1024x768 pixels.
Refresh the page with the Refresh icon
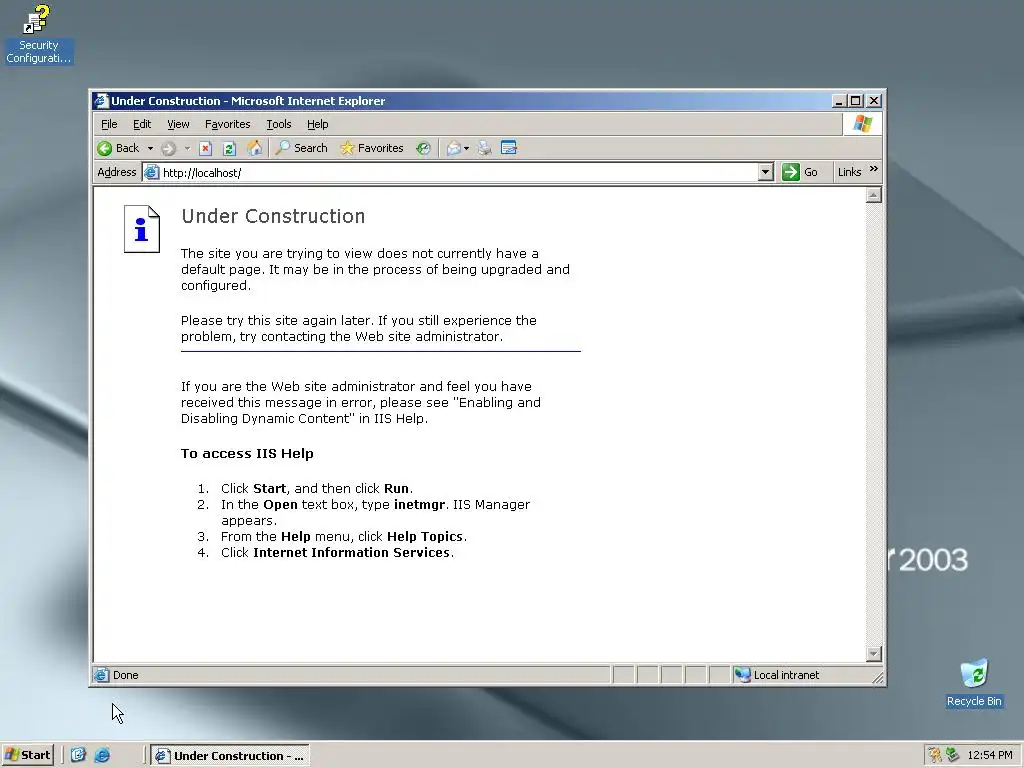(x=229, y=148)
